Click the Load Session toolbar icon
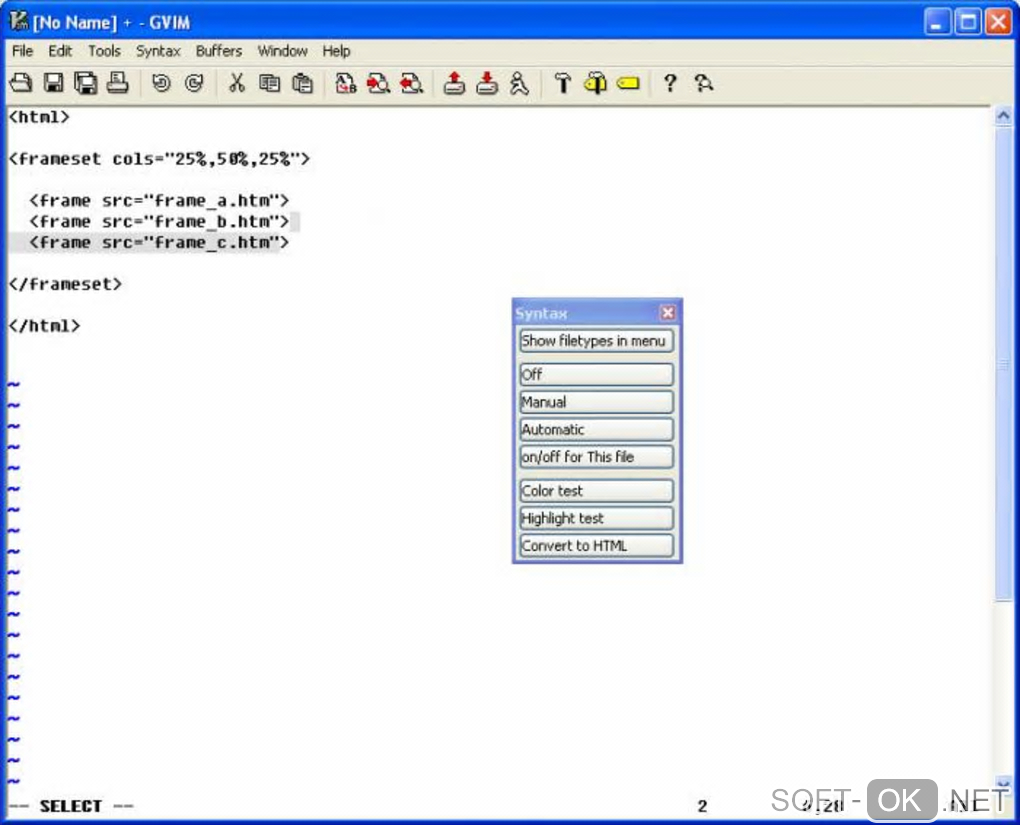1020x825 pixels. (x=454, y=83)
